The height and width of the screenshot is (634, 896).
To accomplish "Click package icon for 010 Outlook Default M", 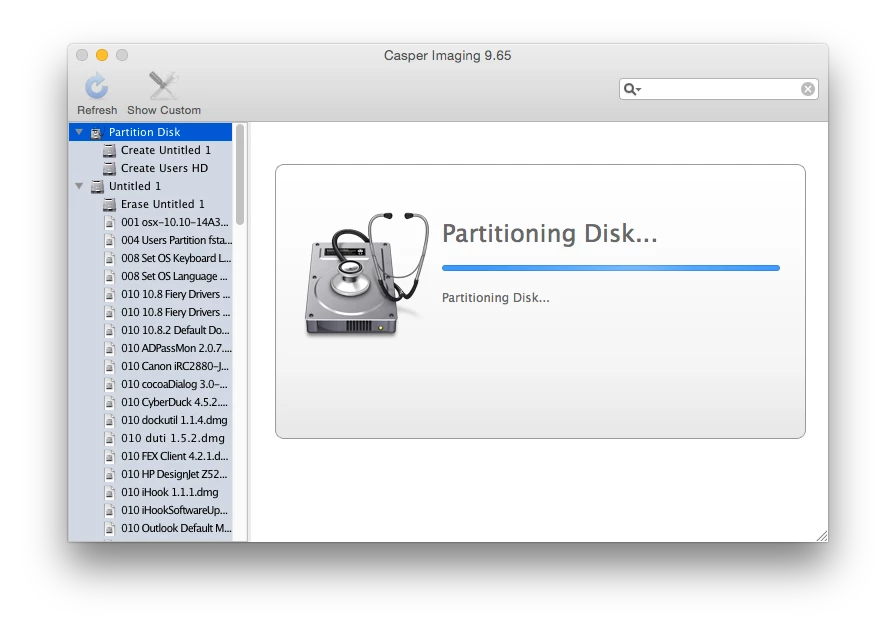I will [110, 528].
